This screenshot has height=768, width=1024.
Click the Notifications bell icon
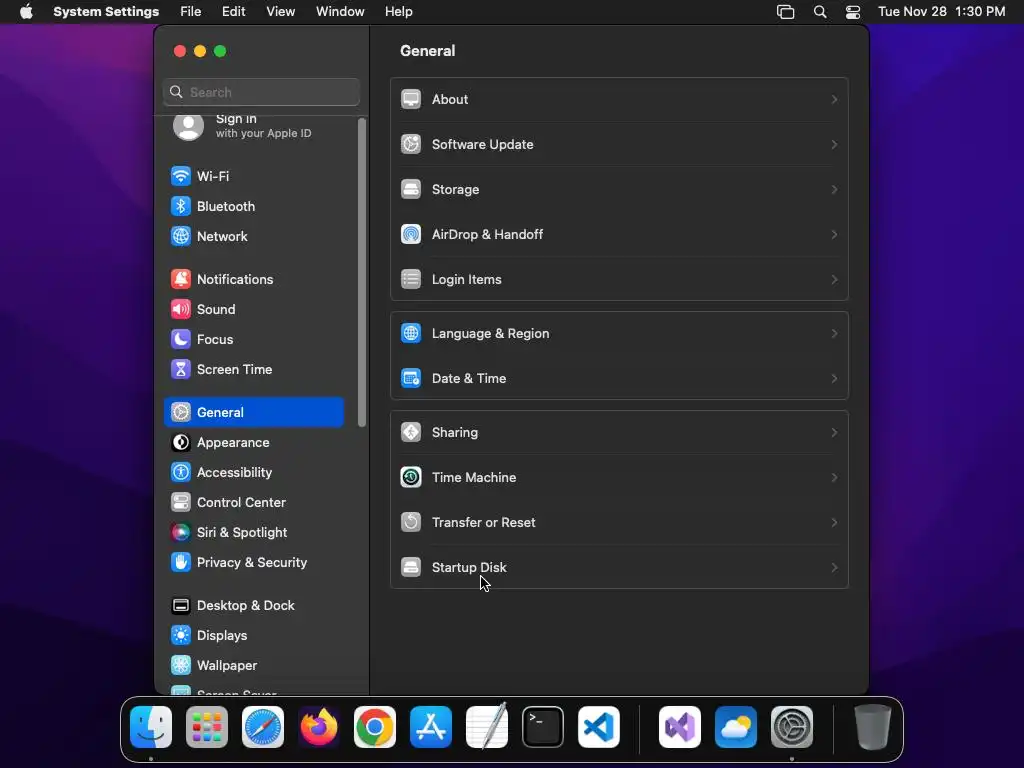181,280
